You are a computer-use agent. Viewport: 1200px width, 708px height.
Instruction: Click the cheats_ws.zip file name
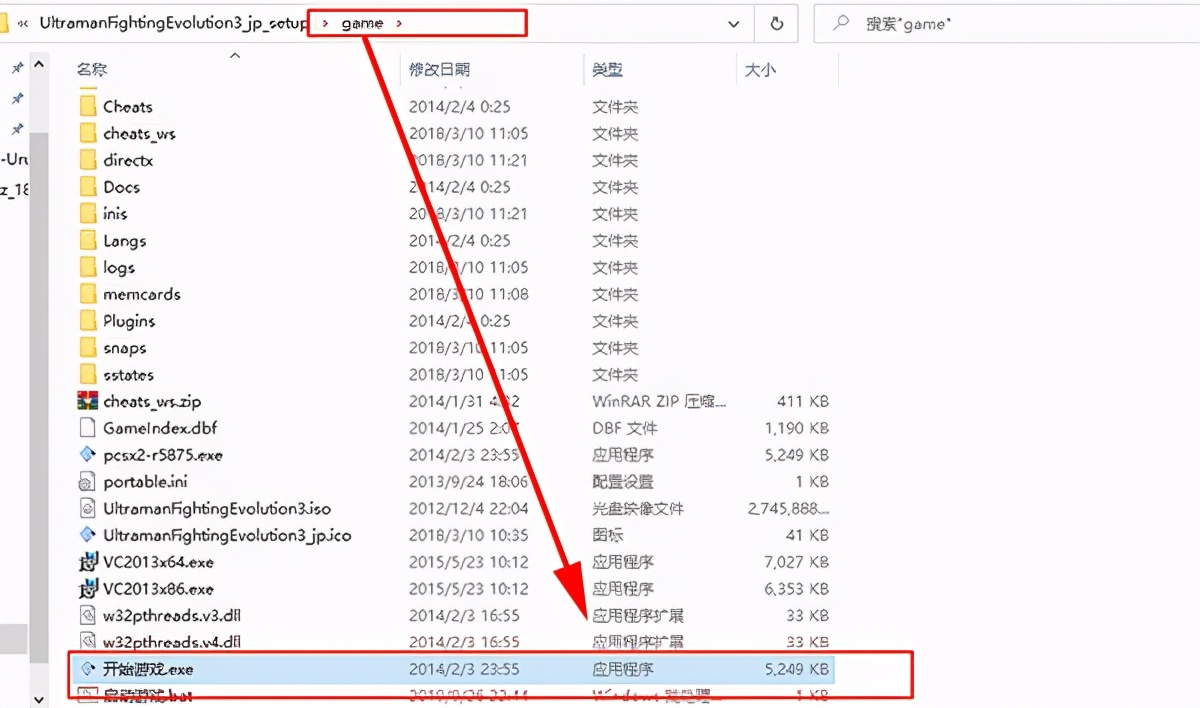tap(152, 401)
